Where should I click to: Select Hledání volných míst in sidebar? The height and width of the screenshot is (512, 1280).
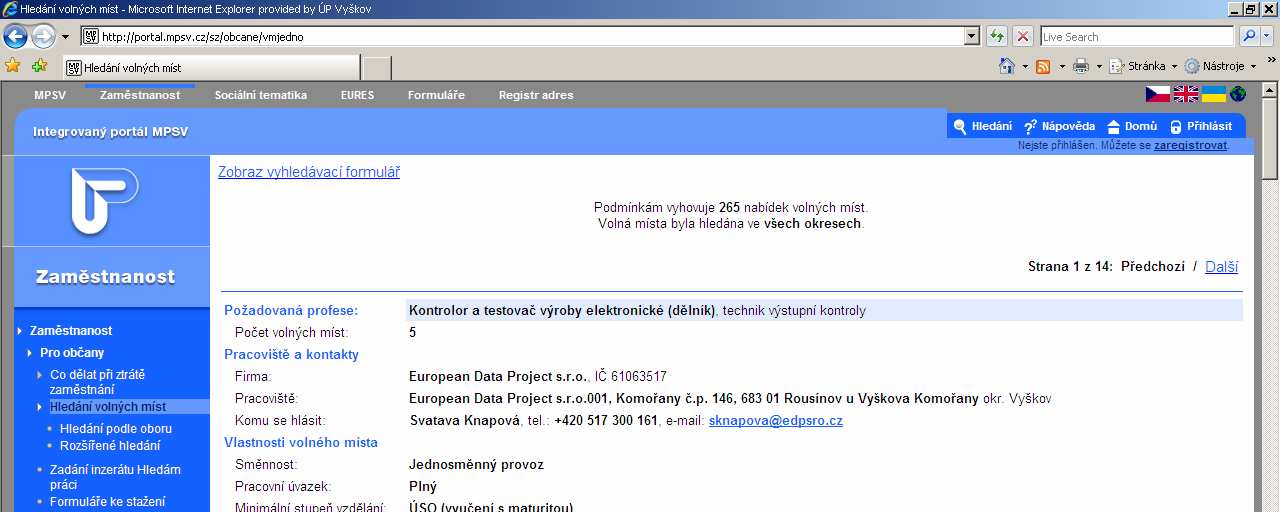(x=108, y=407)
